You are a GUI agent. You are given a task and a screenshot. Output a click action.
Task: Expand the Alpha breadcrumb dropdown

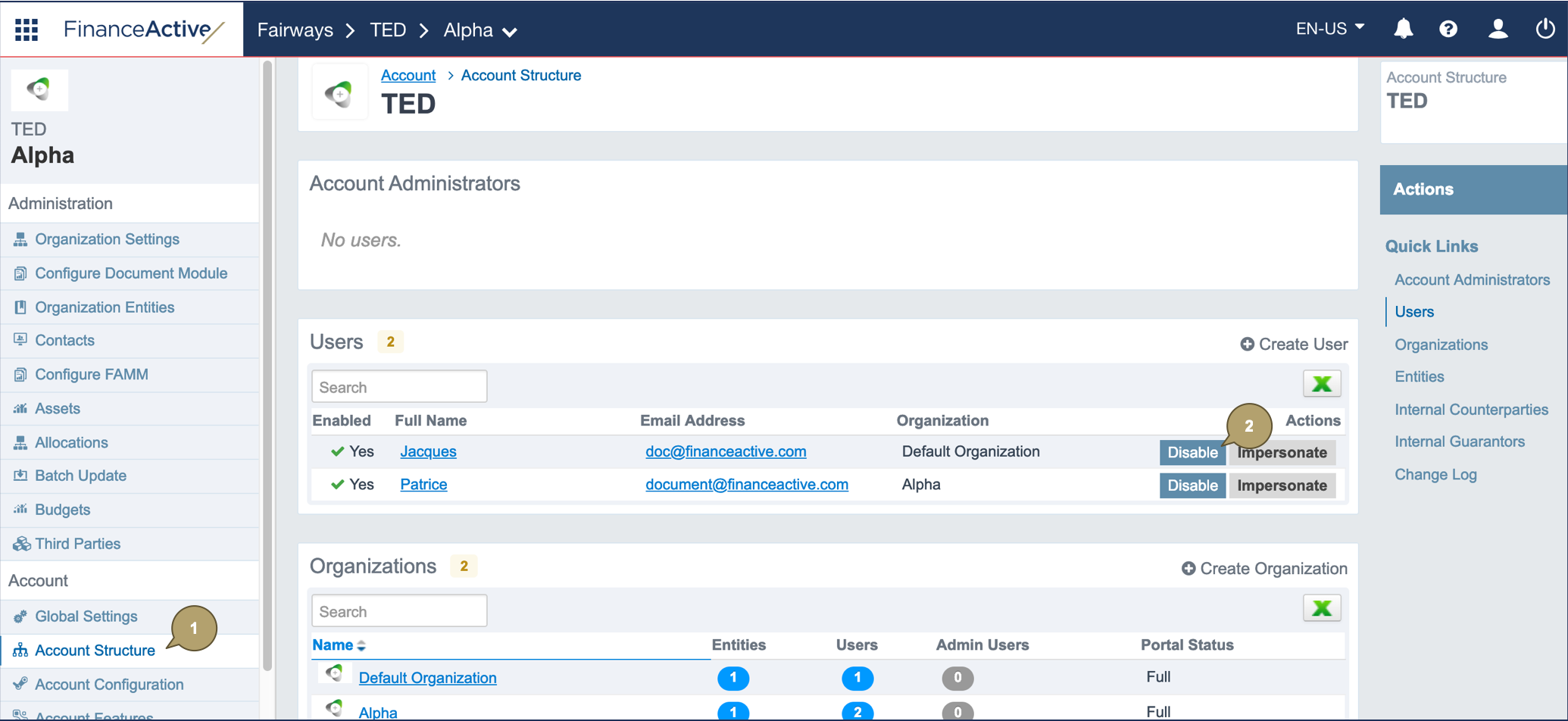(510, 31)
